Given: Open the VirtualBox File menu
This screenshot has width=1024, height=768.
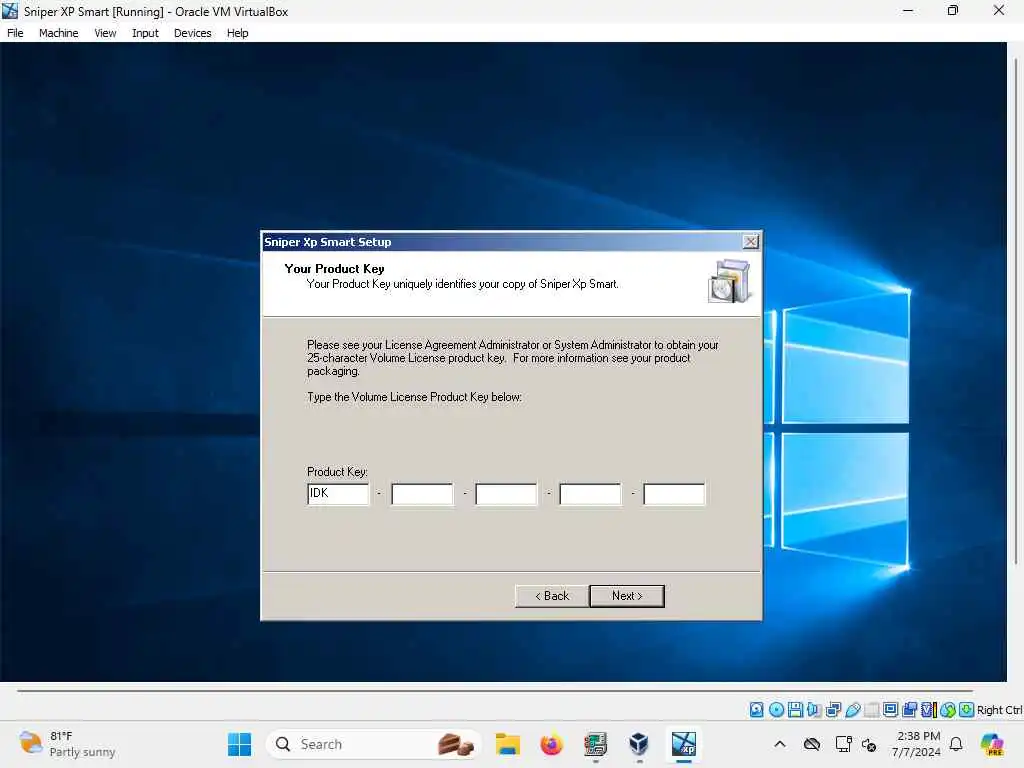Looking at the screenshot, I should (x=15, y=33).
